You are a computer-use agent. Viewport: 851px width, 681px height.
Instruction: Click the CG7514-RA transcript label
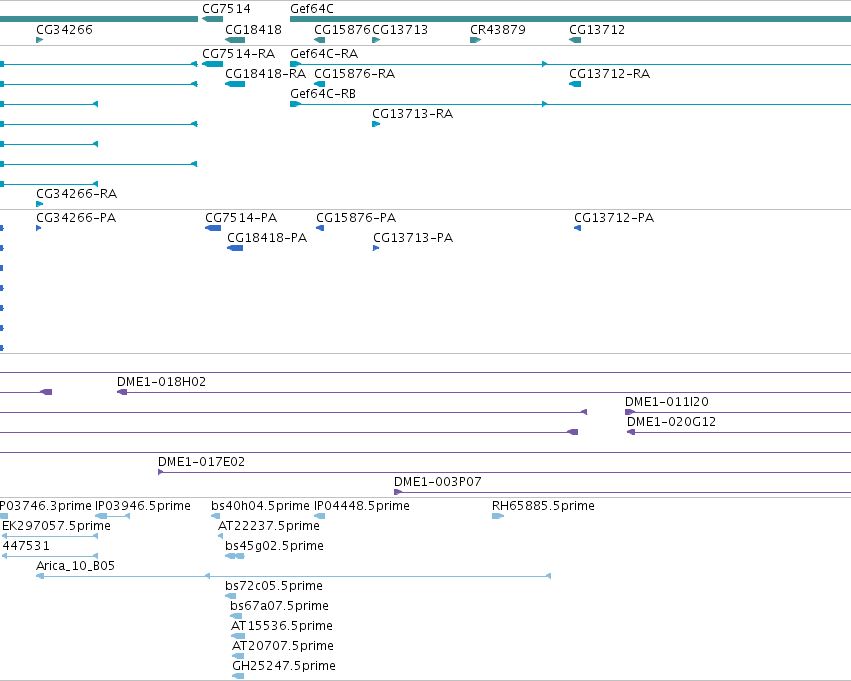(x=239, y=54)
